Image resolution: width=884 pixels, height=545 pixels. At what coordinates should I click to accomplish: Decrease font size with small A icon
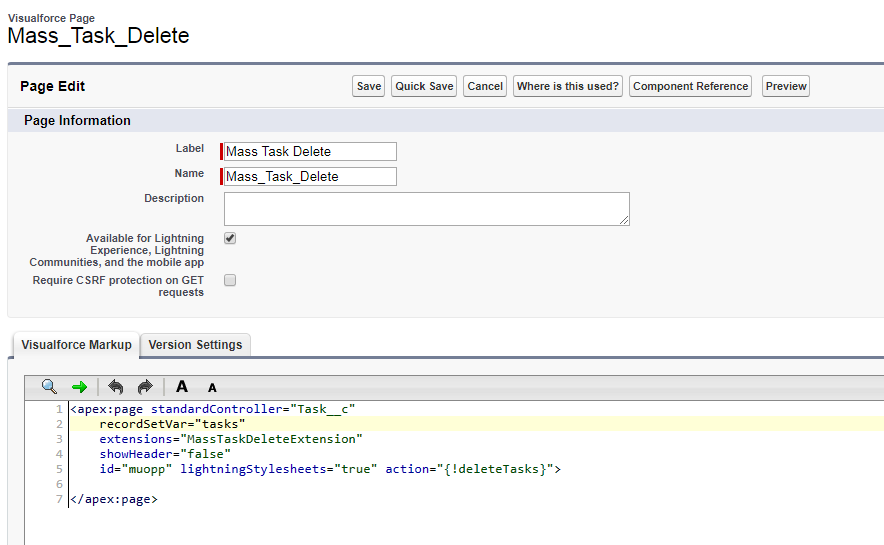pyautogui.click(x=212, y=388)
